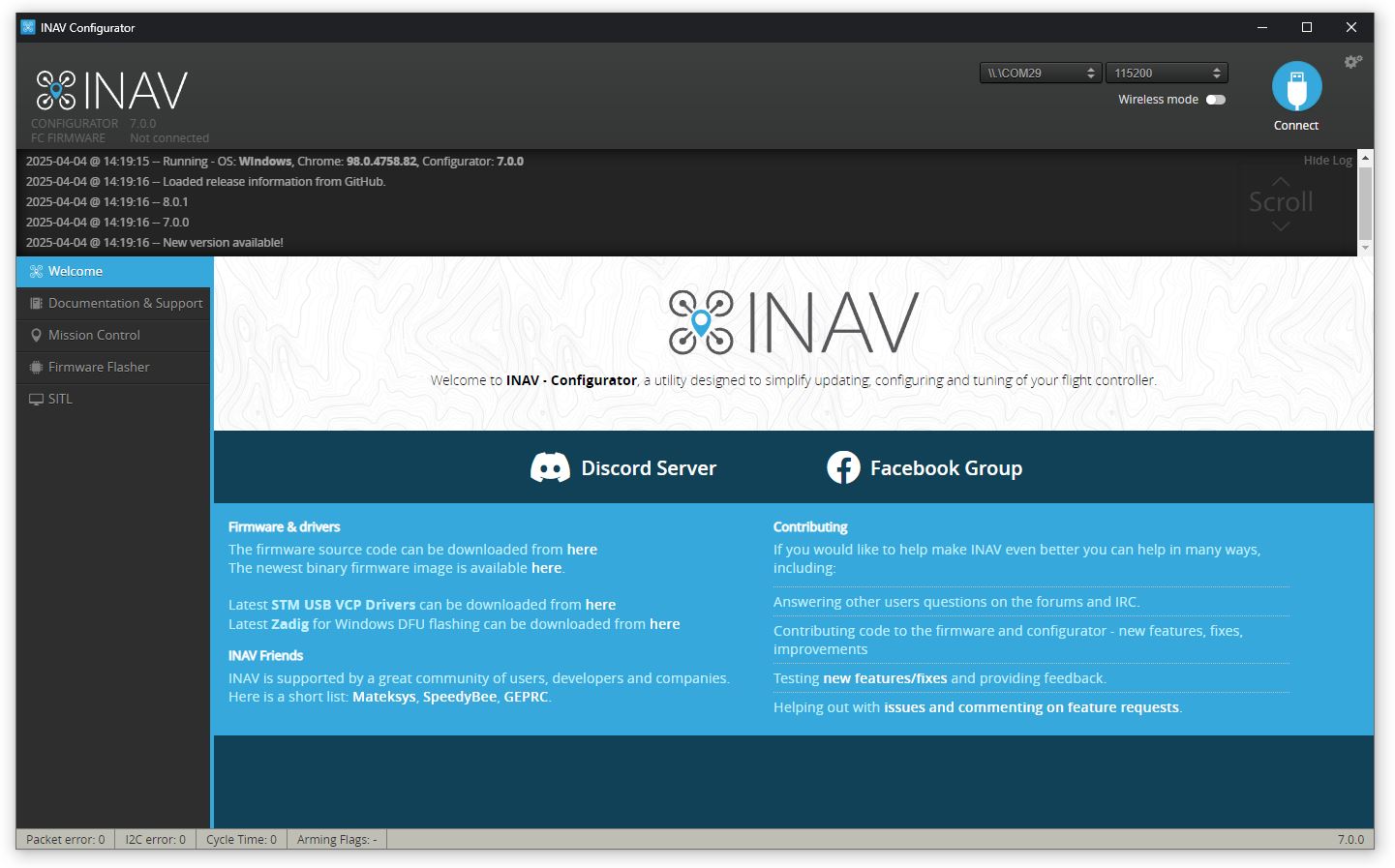The width and height of the screenshot is (1395, 868).
Task: Click the Documentation & Support book icon
Action: pos(36,304)
